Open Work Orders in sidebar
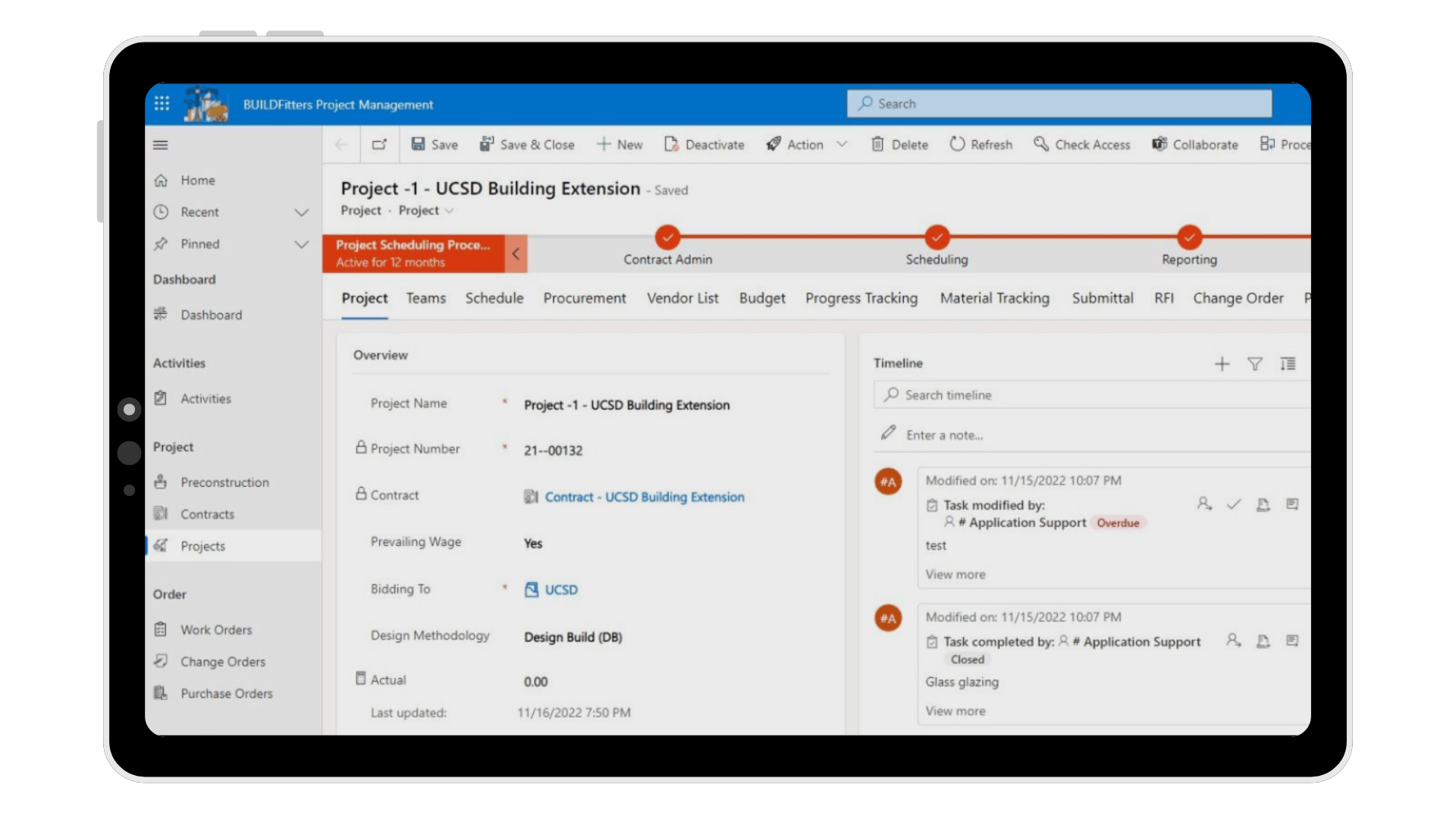This screenshot has height=819, width=1456. tap(216, 630)
